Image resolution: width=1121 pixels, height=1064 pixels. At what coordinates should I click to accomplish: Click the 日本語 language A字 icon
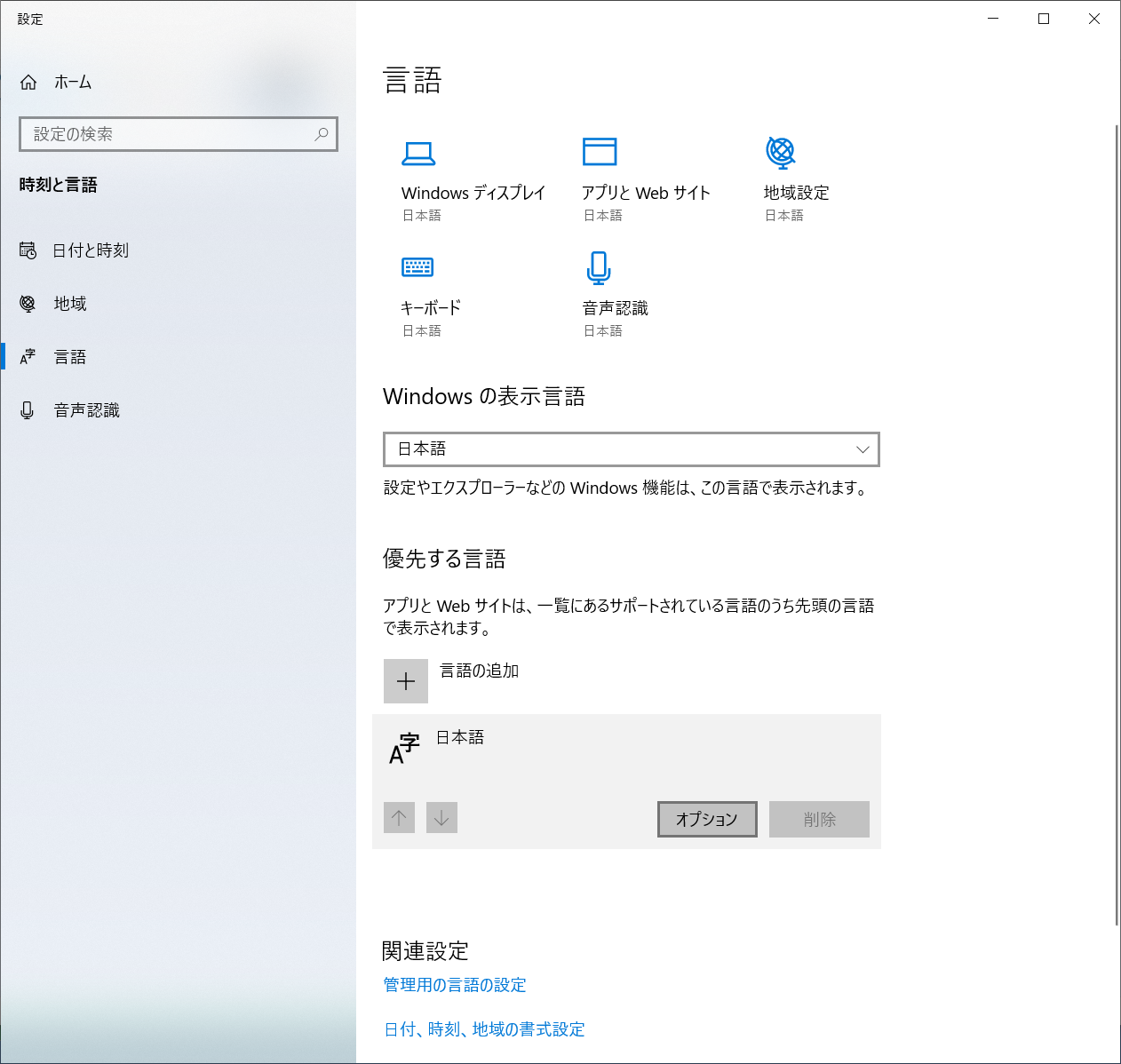point(404,748)
